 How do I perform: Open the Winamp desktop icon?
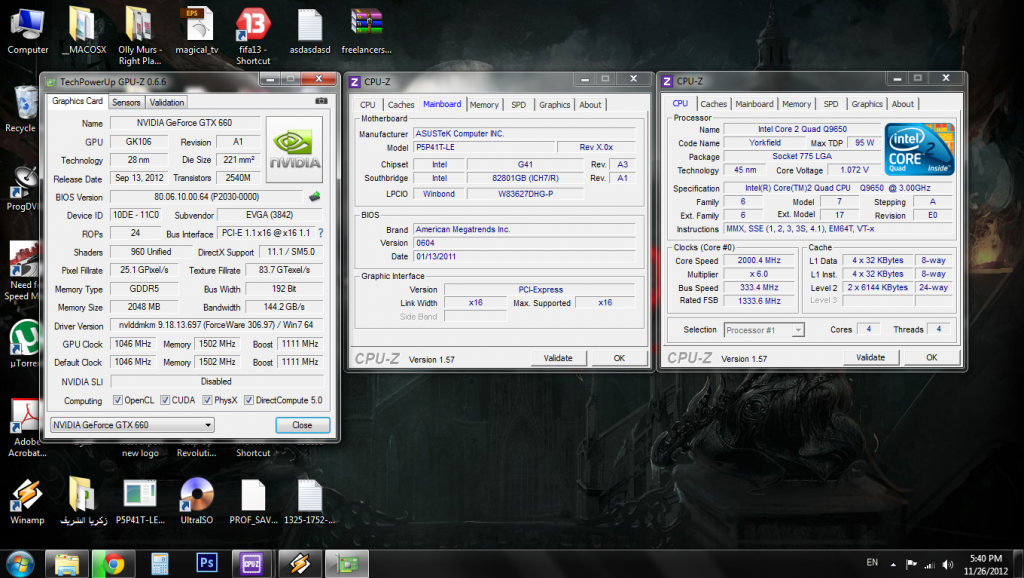coord(27,496)
